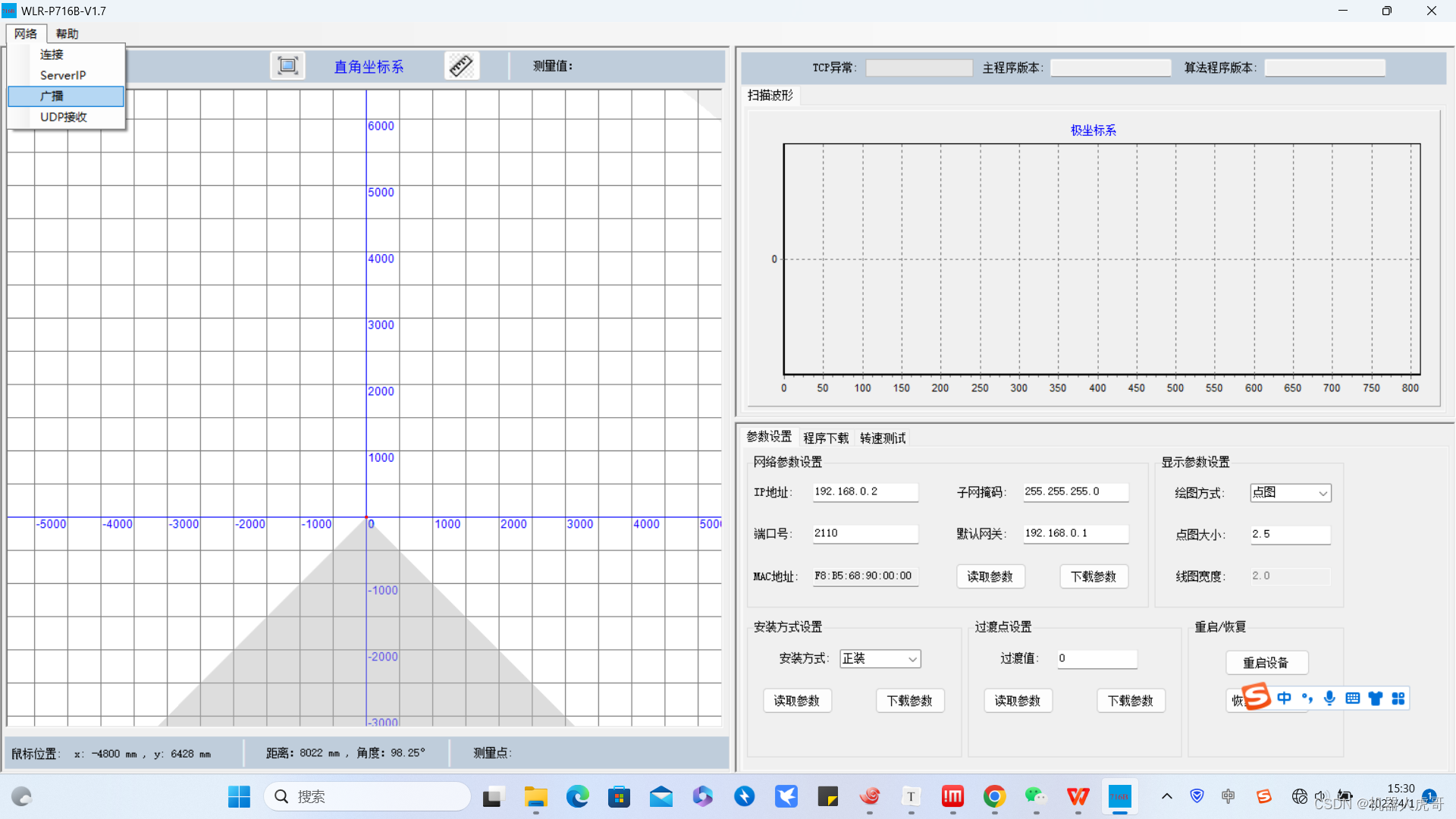Click the fit-to-view frame icon
Screen dimensions: 1456x819
coord(287,66)
